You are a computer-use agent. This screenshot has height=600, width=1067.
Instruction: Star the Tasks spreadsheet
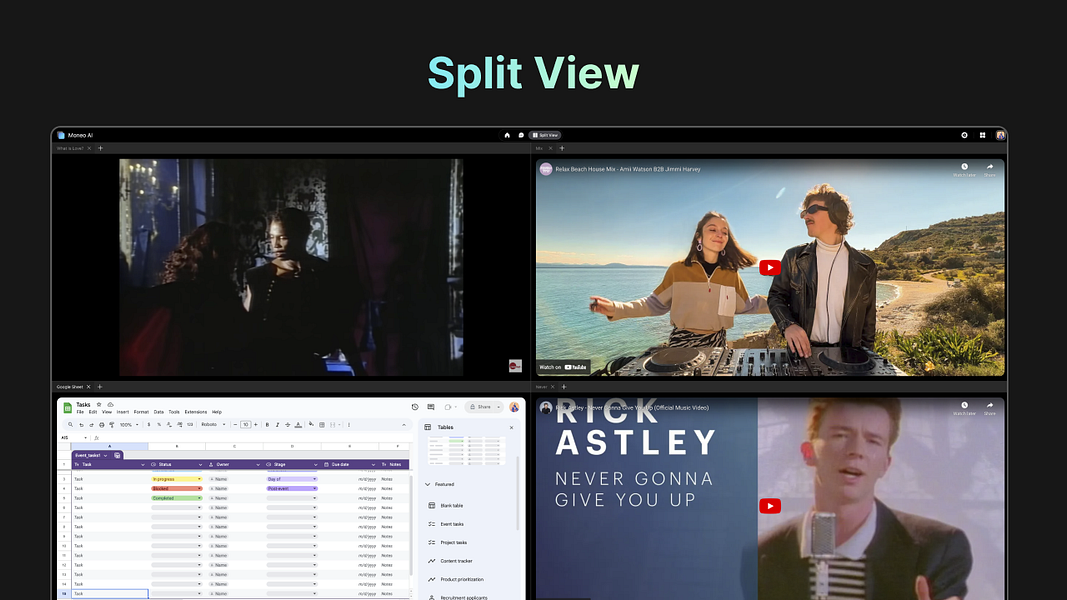click(99, 405)
